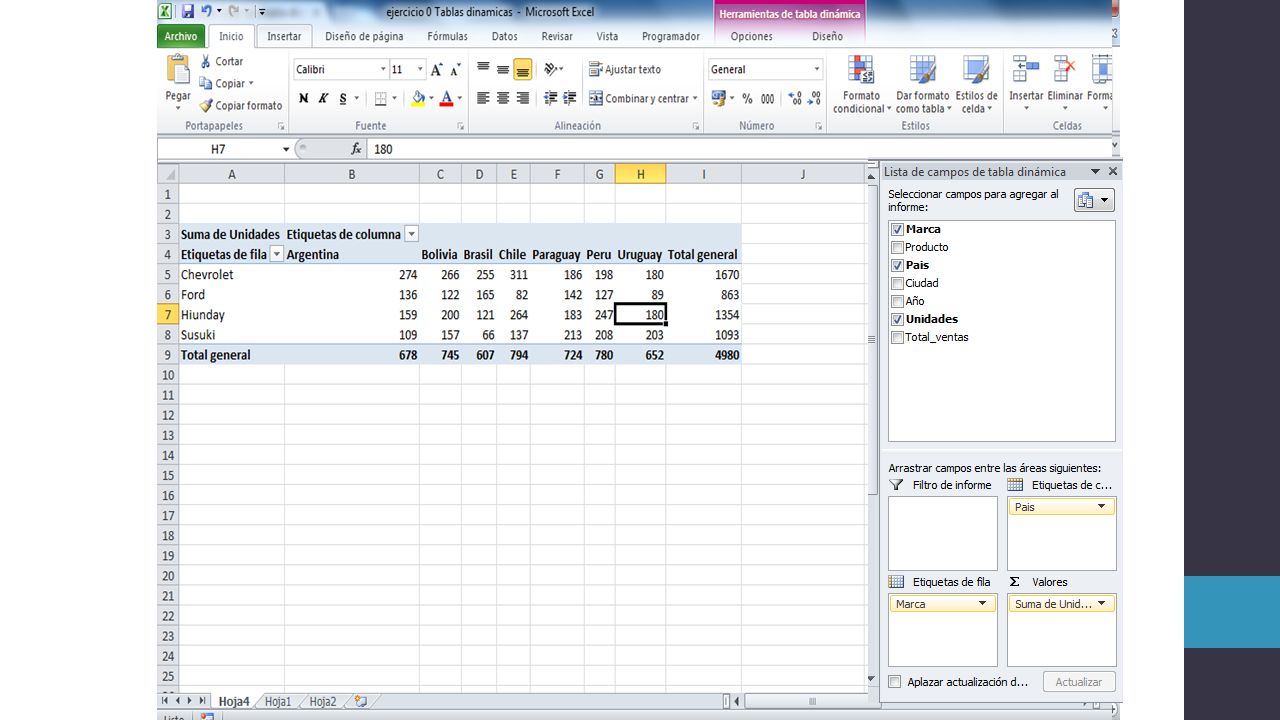Click the Formato condicional button
The image size is (1280, 720).
click(x=860, y=85)
